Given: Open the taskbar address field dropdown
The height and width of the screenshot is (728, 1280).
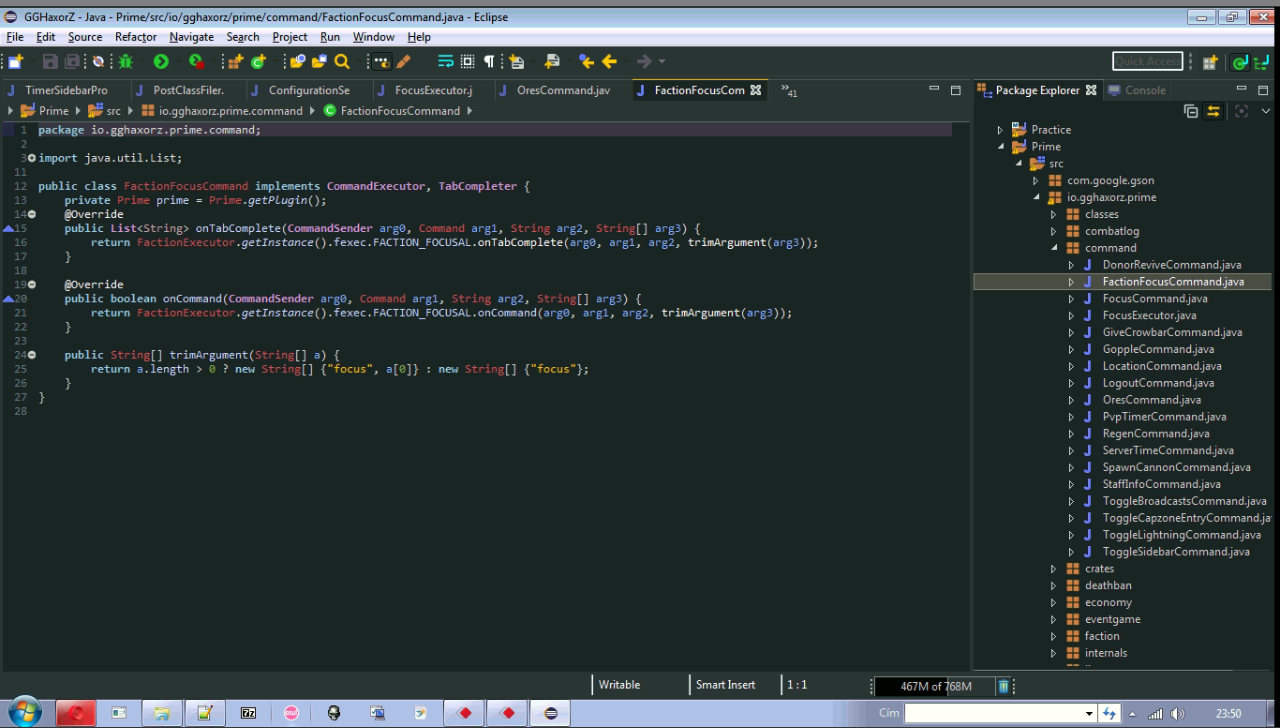Looking at the screenshot, I should coord(1089,713).
